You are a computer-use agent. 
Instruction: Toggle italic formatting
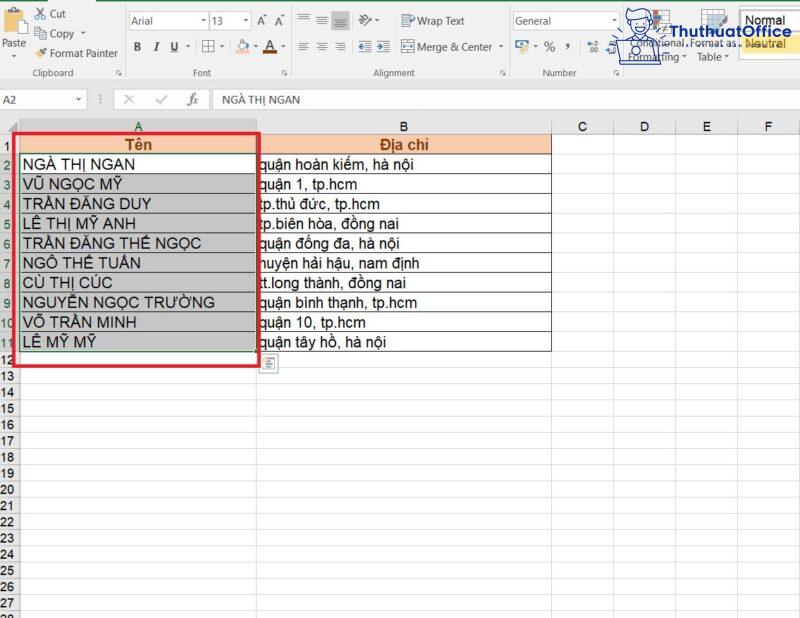(157, 47)
